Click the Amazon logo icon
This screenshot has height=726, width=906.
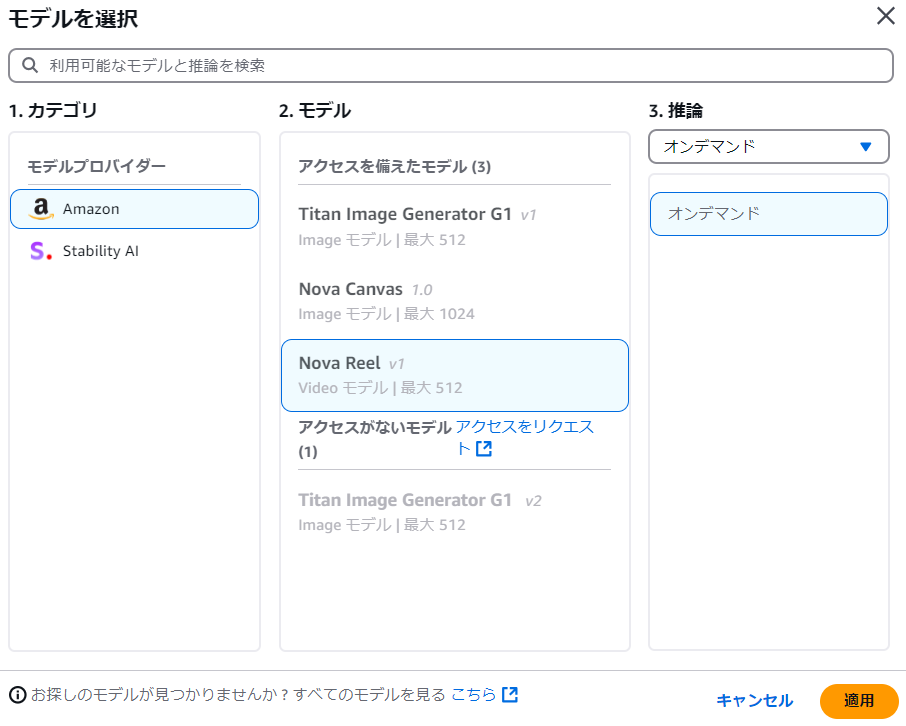[40, 209]
